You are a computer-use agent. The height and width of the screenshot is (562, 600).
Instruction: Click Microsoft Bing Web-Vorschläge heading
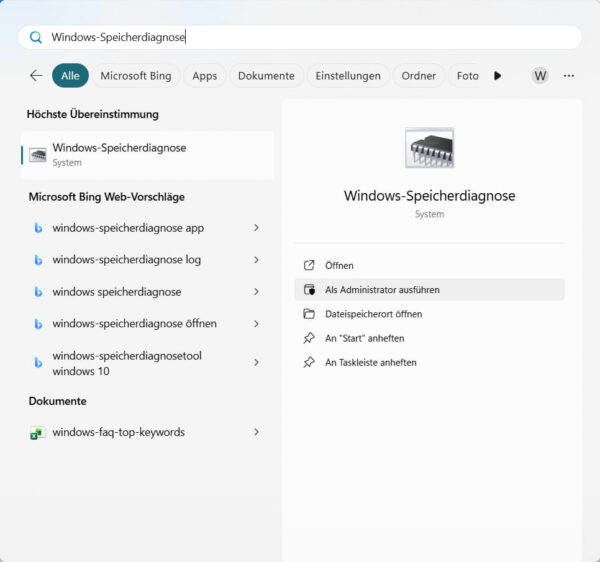point(106,197)
